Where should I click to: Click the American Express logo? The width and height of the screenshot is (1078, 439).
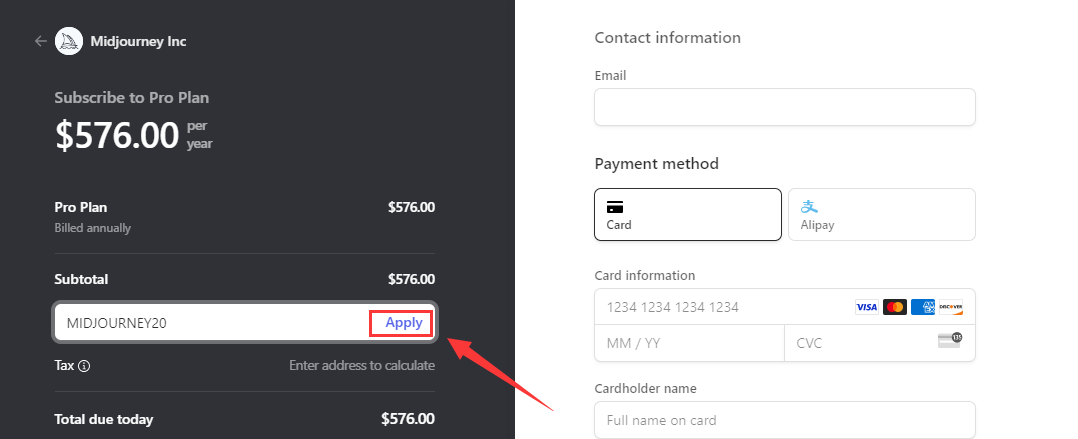pos(923,307)
